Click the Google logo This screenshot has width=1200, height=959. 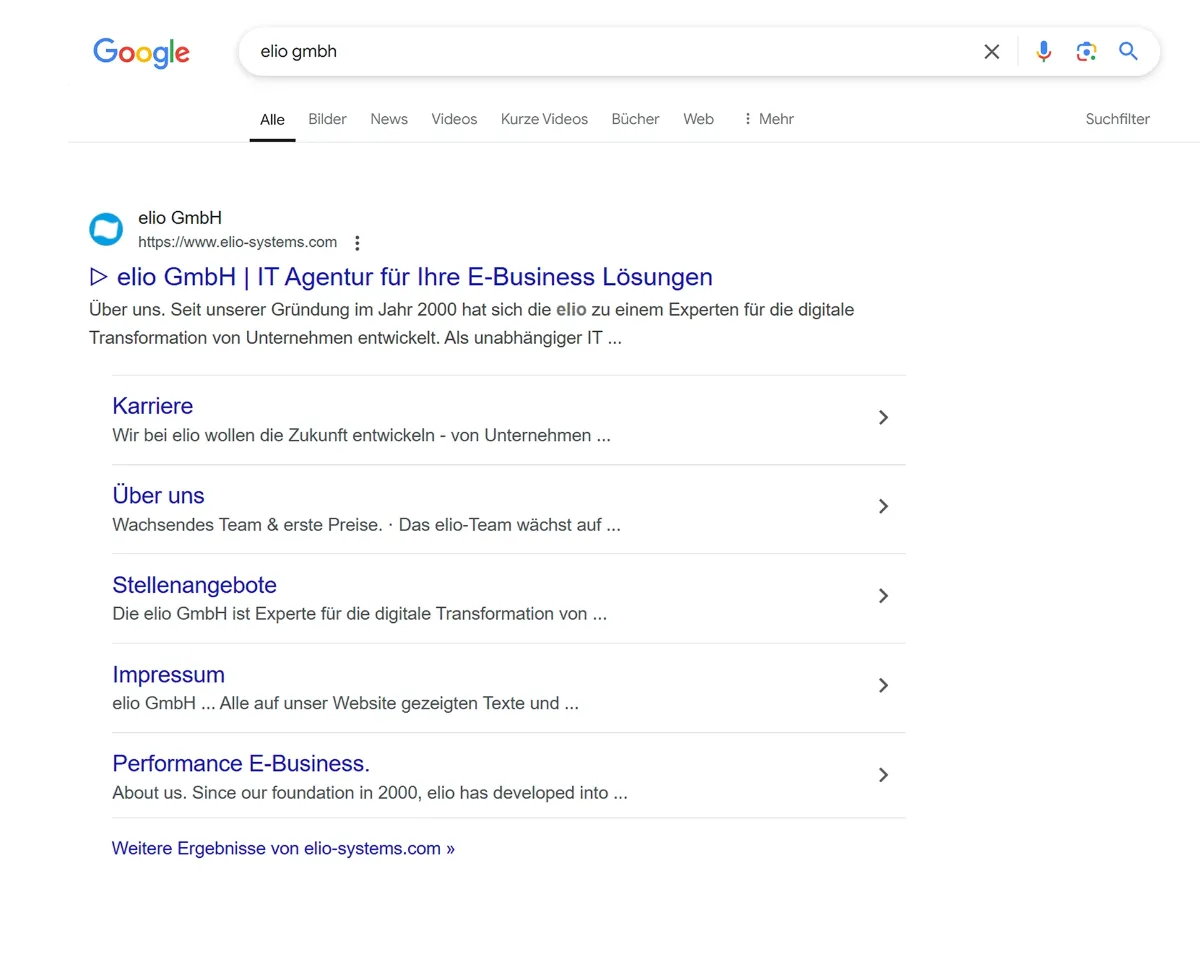click(140, 53)
